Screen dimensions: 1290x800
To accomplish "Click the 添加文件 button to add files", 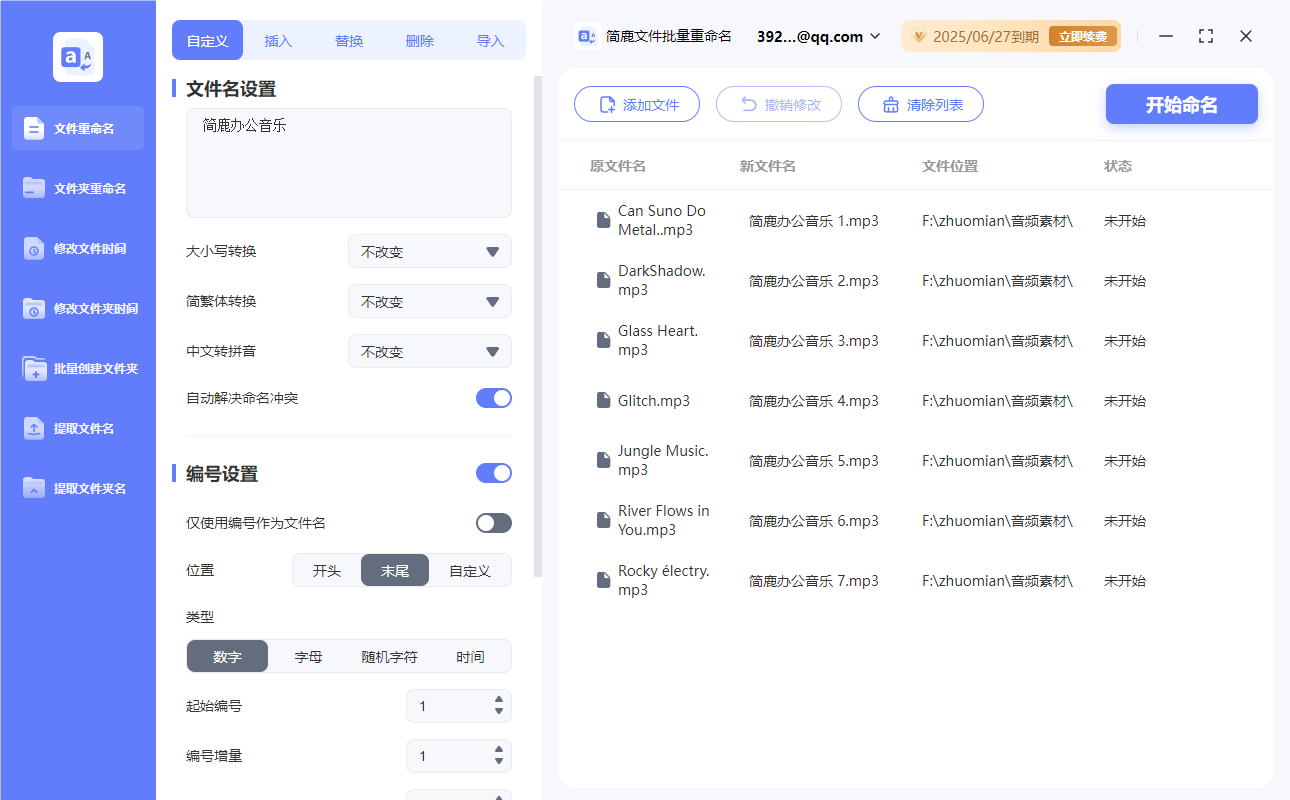I will pyautogui.click(x=637, y=104).
